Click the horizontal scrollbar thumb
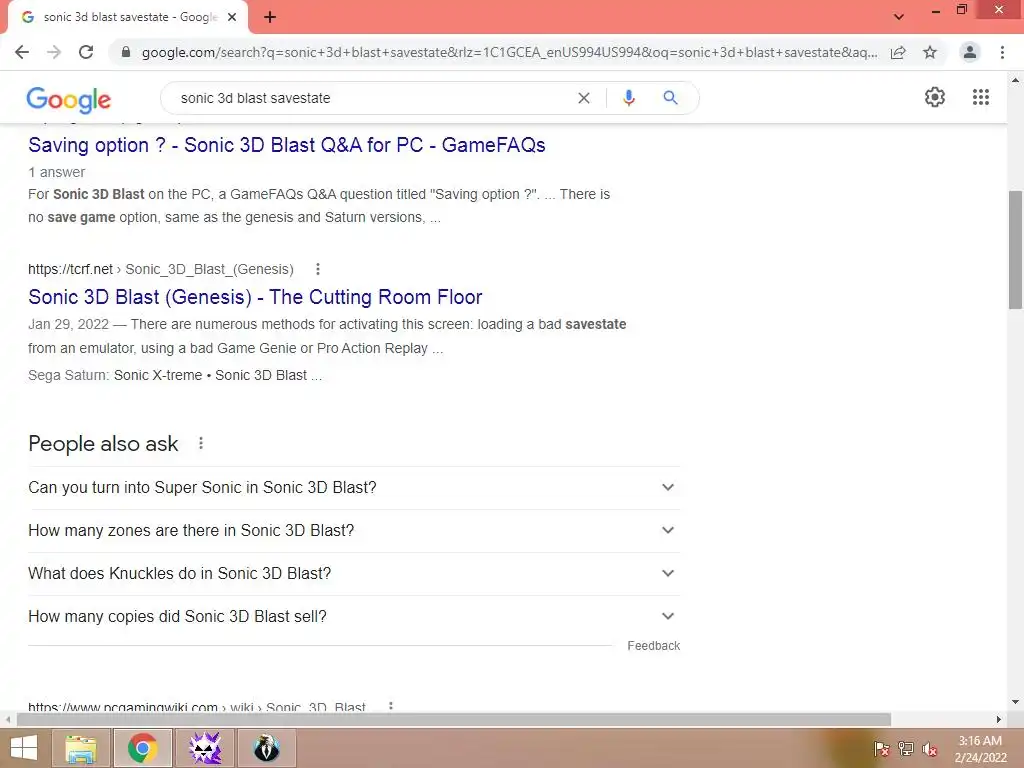 pos(453,719)
